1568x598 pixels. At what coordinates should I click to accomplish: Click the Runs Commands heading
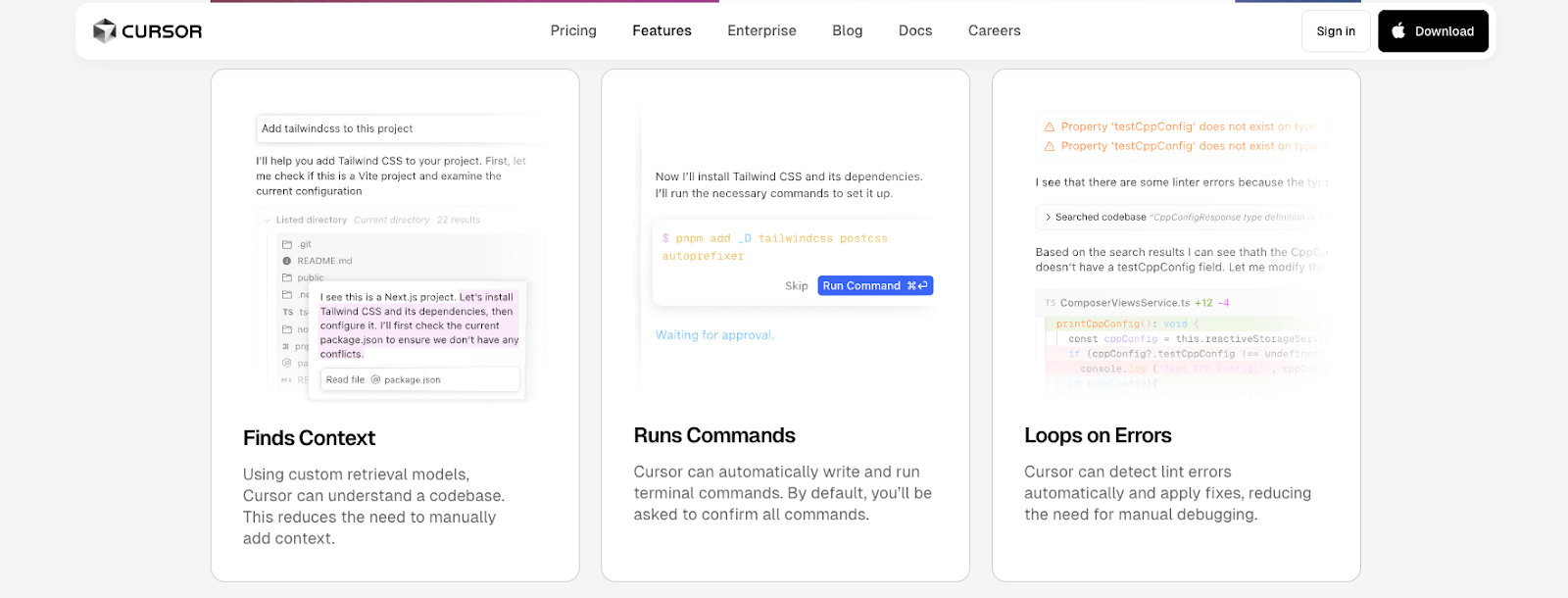coord(714,435)
